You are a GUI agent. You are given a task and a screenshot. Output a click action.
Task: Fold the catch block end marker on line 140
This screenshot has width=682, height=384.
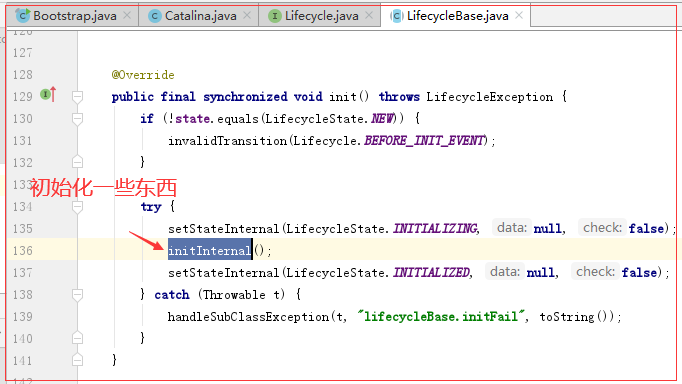click(77, 338)
